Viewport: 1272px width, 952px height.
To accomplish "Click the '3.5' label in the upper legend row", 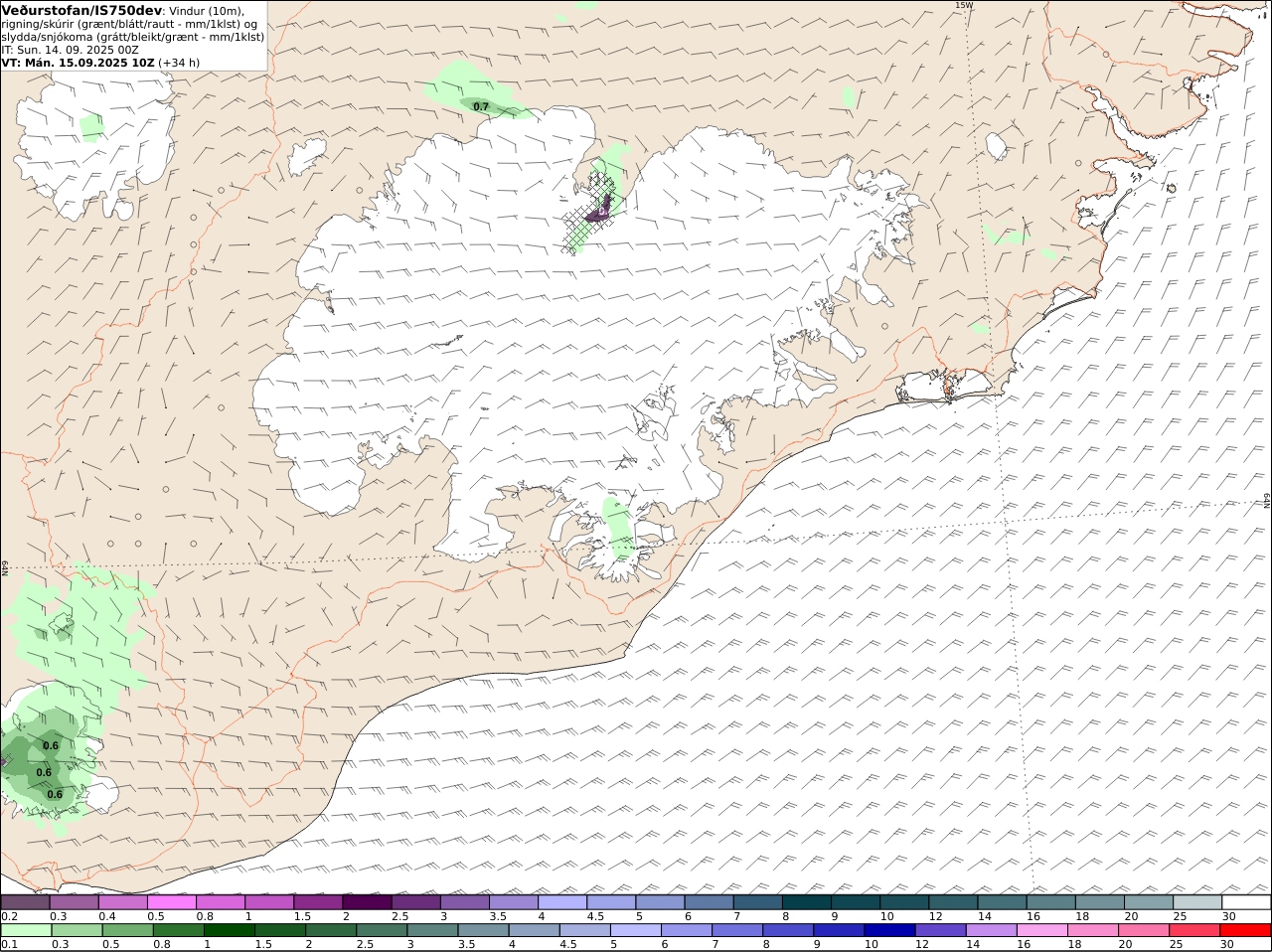I will [498, 916].
